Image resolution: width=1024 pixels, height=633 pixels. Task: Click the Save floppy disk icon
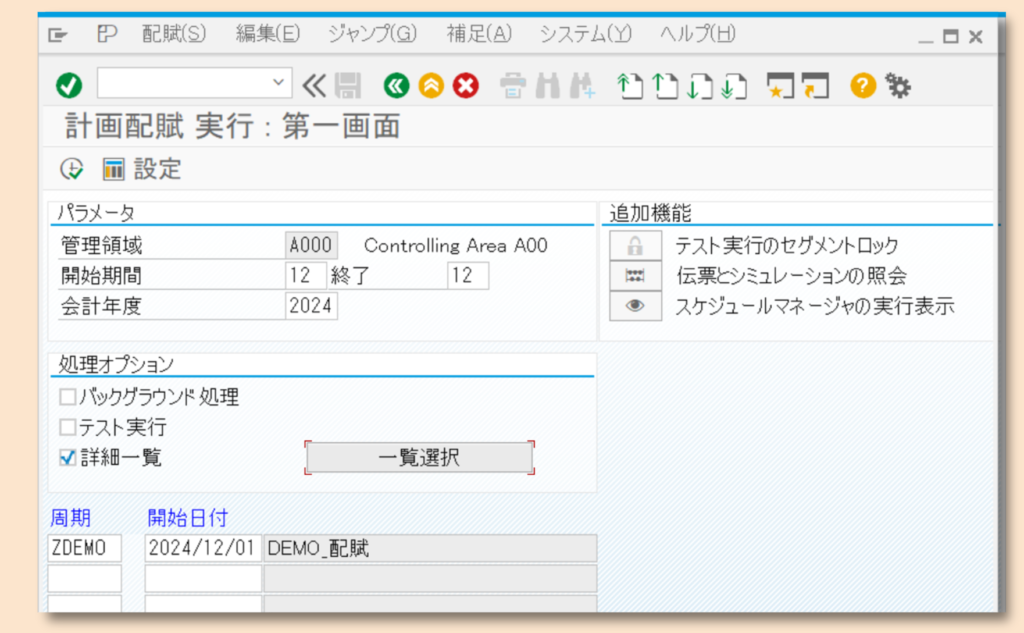(348, 86)
